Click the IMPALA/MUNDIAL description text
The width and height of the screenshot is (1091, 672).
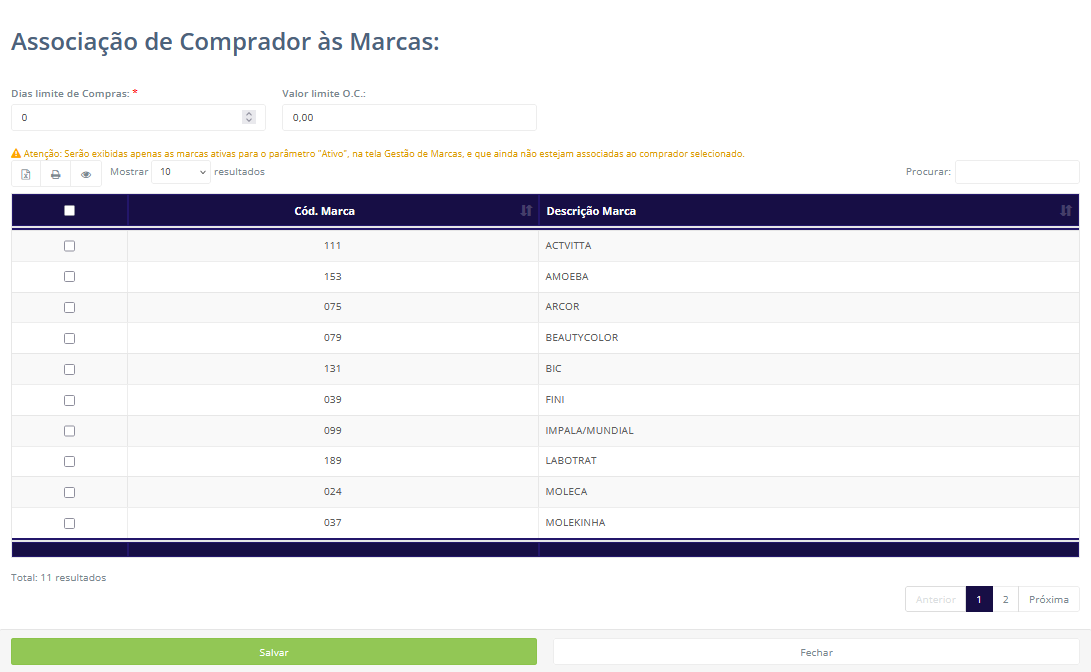click(x=589, y=431)
